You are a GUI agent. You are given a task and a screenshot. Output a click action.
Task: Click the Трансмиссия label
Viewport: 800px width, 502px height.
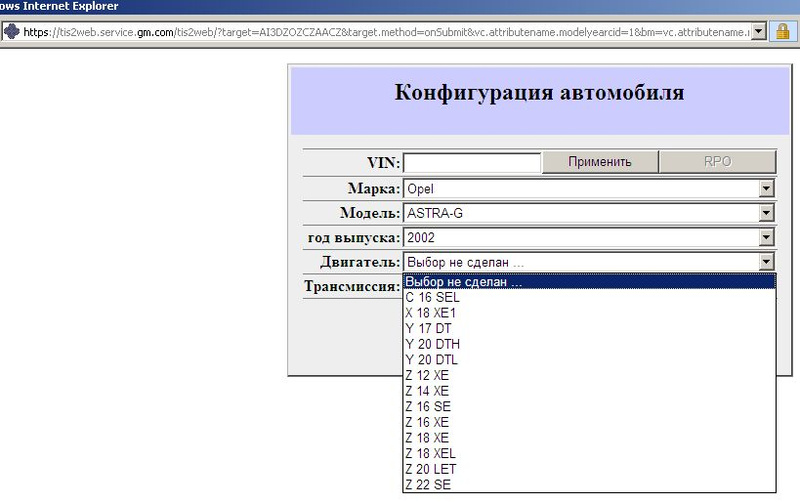(352, 286)
